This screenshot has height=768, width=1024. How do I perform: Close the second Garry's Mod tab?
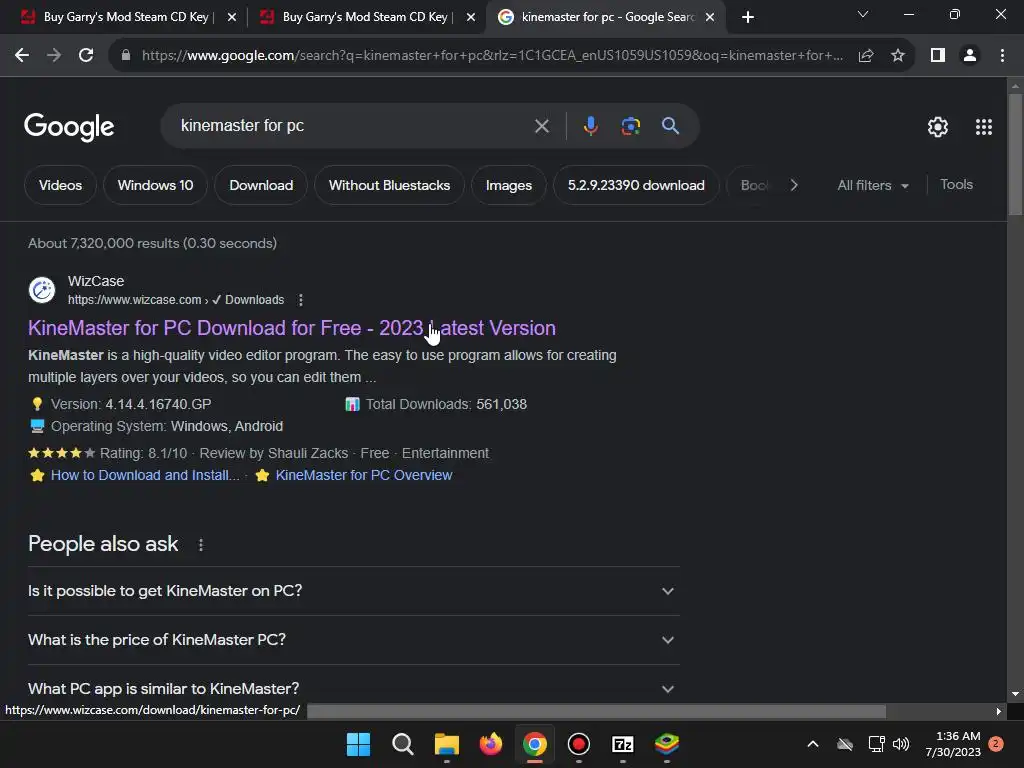(x=471, y=17)
